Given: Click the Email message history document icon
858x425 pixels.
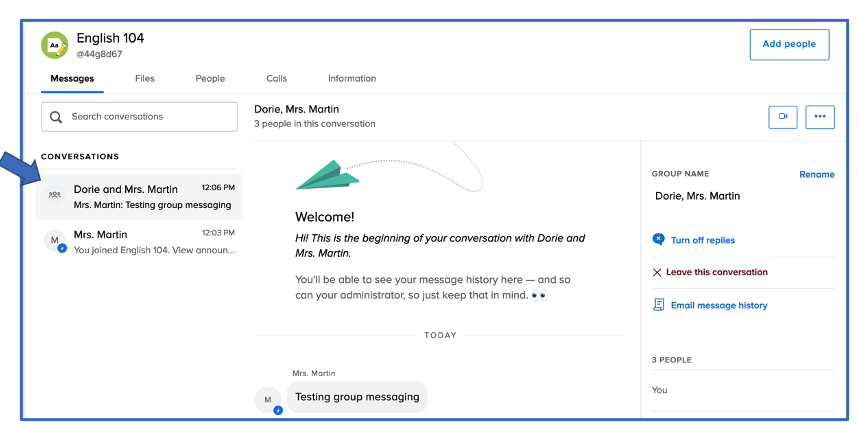Looking at the screenshot, I should pos(658,305).
